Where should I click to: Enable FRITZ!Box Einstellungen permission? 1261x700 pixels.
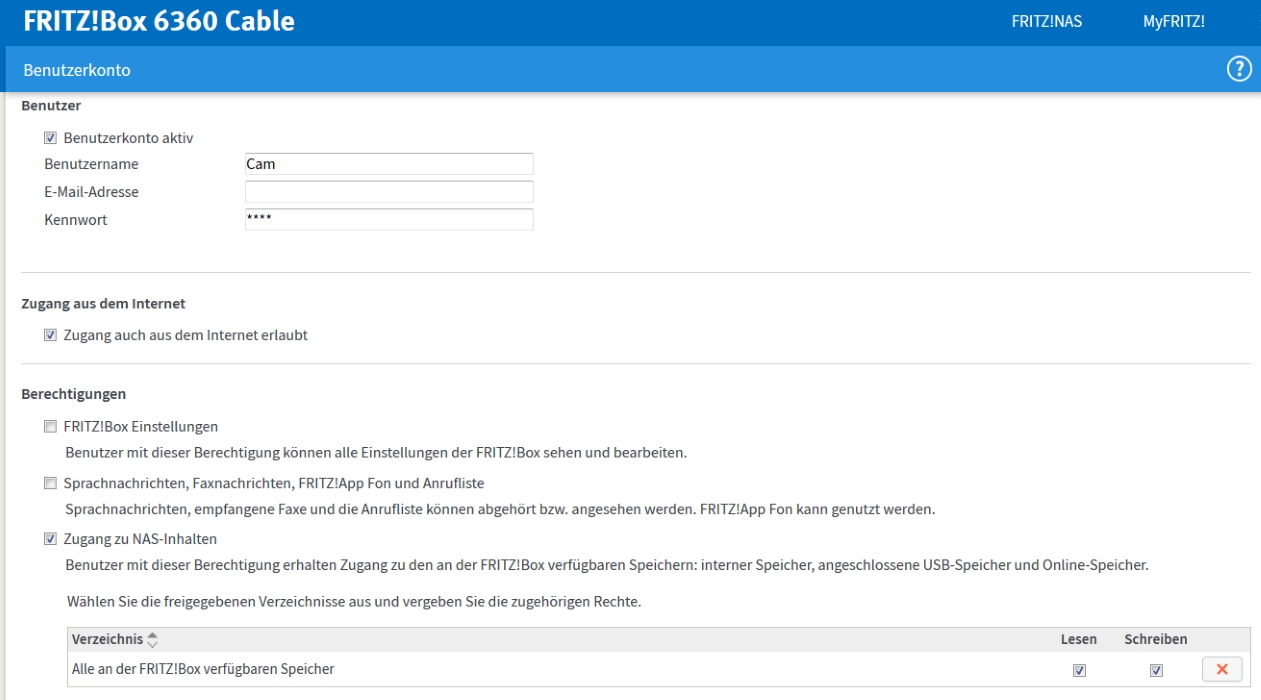(50, 427)
